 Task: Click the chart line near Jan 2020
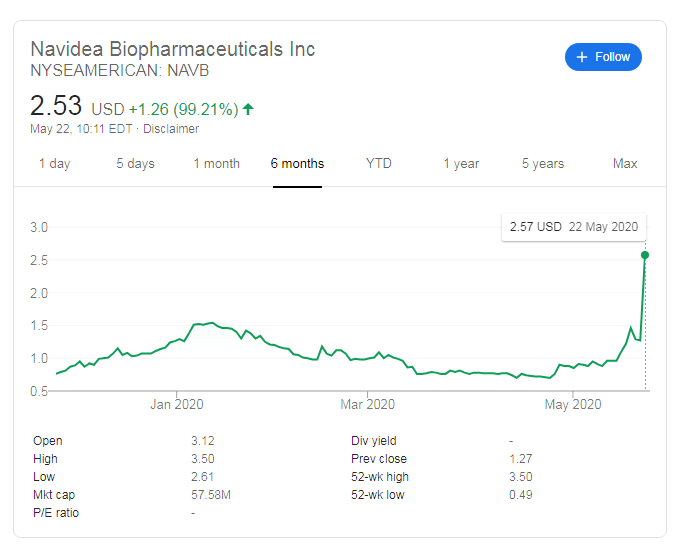coord(177,340)
